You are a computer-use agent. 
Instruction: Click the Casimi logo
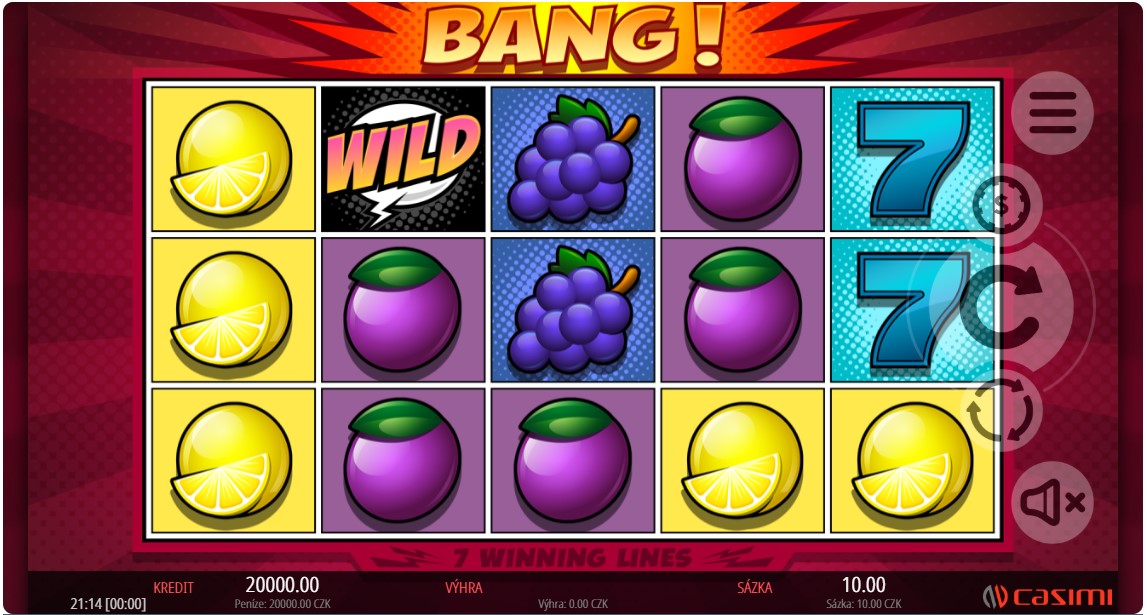[x=1048, y=596]
